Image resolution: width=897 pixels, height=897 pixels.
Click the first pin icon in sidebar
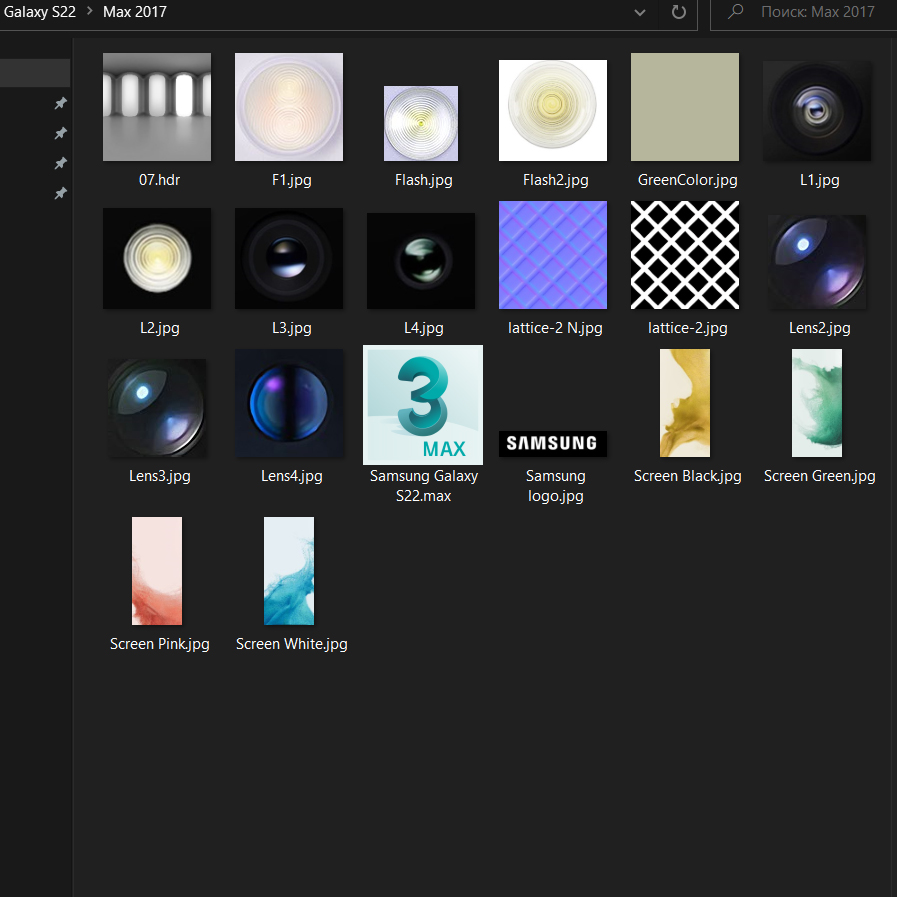point(60,103)
